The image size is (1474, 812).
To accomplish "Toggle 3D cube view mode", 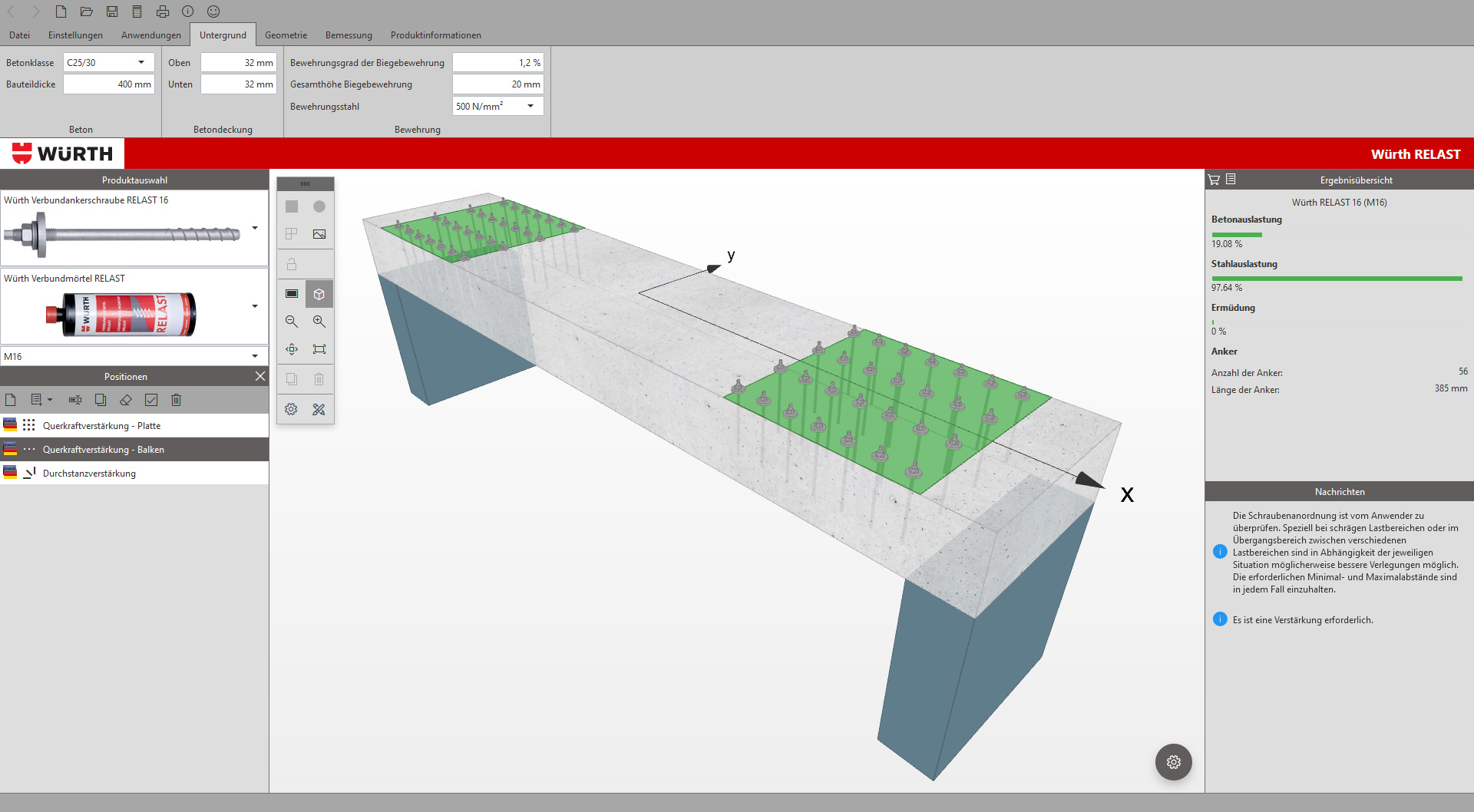I will [x=319, y=294].
